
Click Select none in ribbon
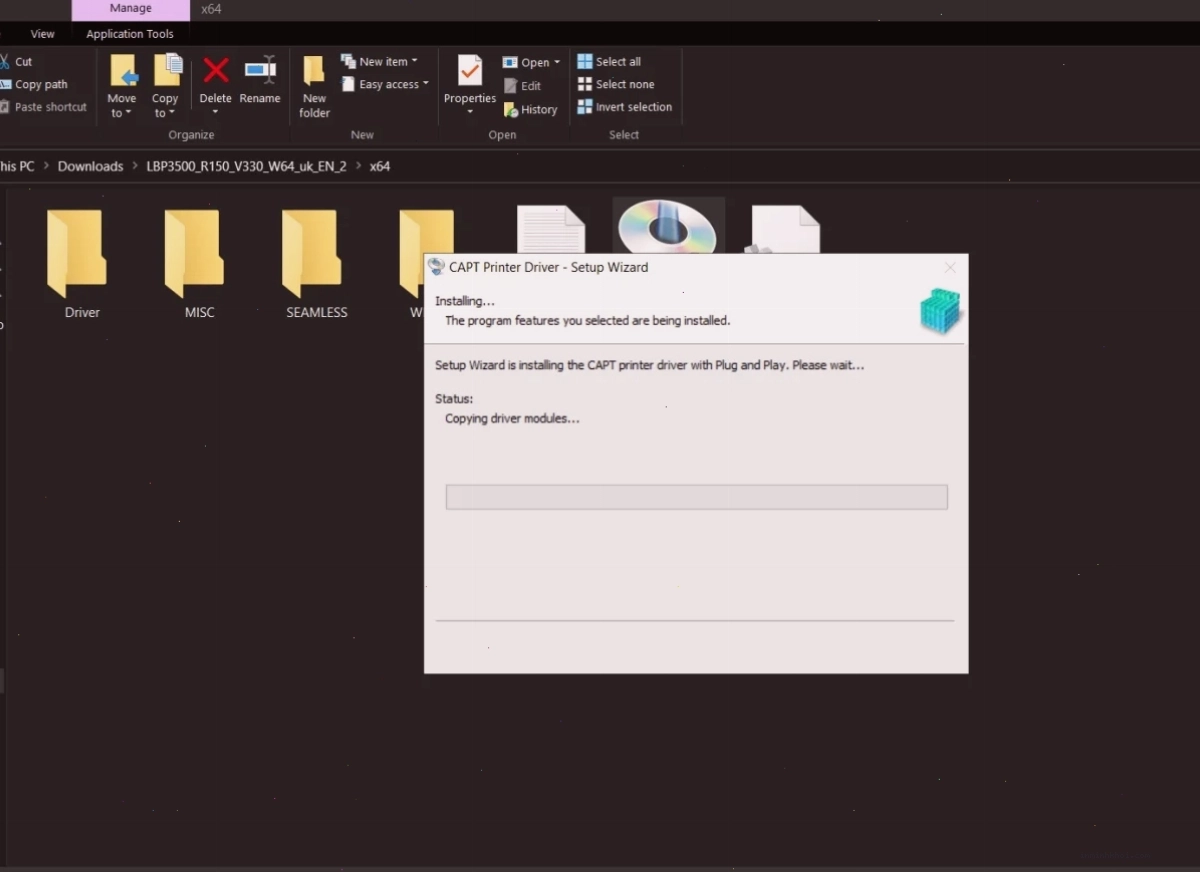tap(616, 84)
